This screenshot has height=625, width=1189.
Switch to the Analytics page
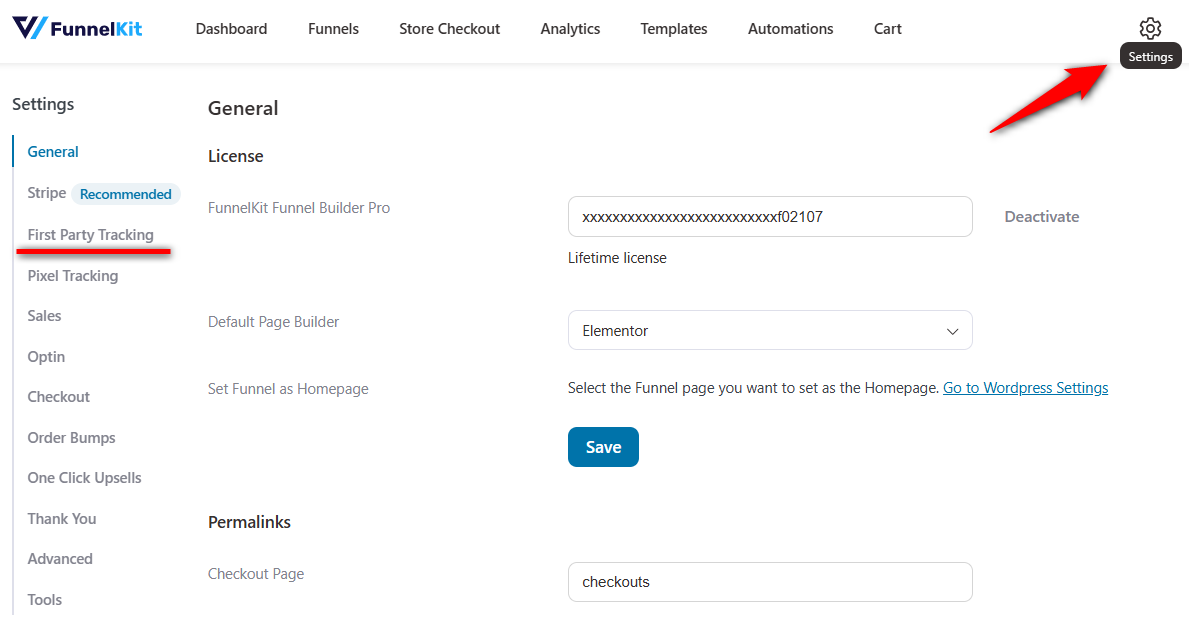pyautogui.click(x=570, y=29)
